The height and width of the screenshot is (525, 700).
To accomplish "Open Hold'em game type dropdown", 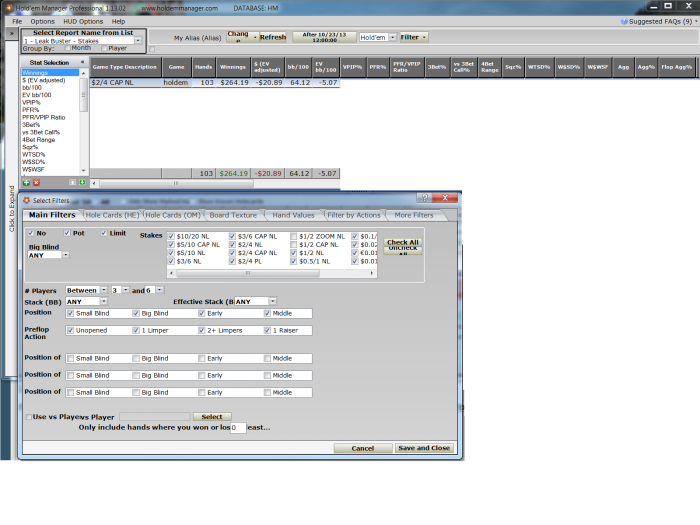I will pyautogui.click(x=392, y=38).
